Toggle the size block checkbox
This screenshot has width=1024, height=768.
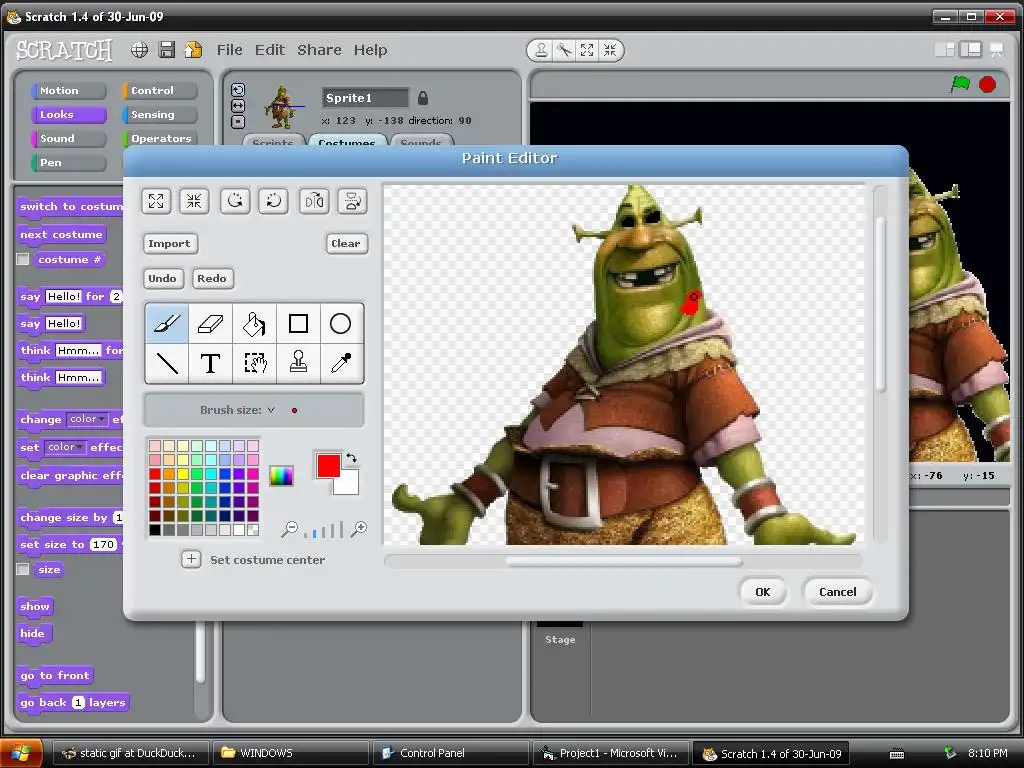coord(23,569)
